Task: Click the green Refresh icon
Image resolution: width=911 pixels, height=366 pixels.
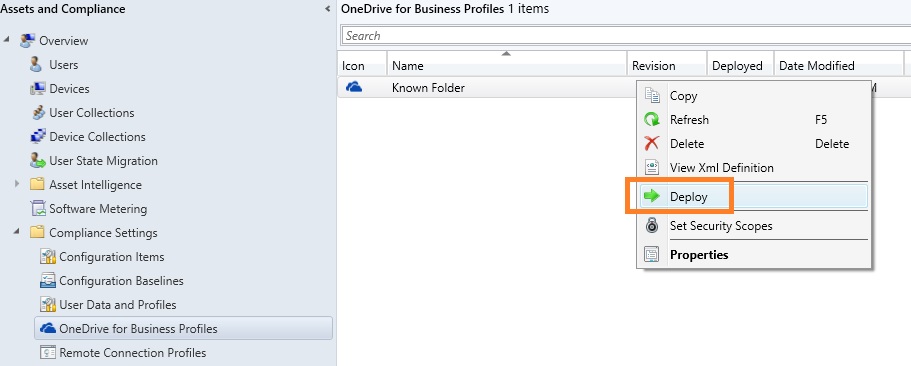Action: [652, 120]
